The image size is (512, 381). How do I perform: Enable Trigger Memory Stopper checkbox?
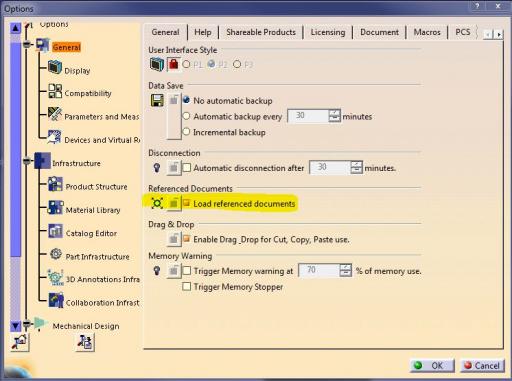coord(187,286)
